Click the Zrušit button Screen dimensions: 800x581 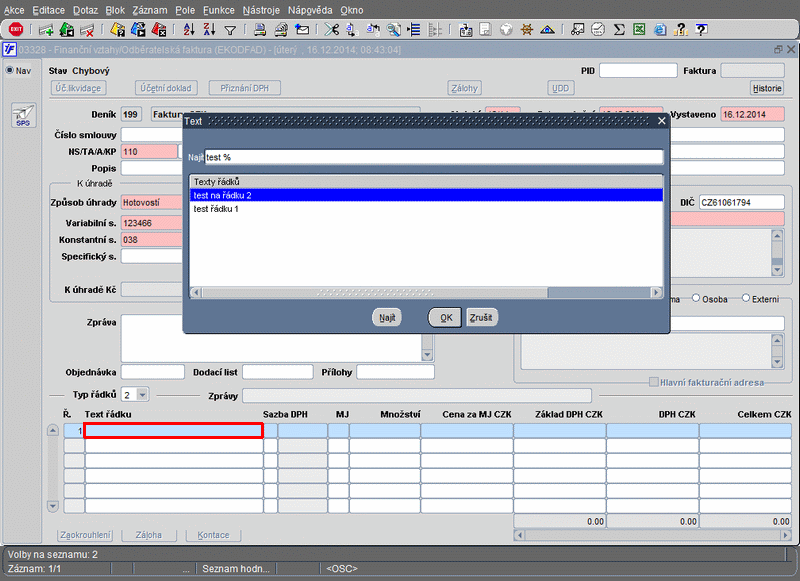(482, 317)
